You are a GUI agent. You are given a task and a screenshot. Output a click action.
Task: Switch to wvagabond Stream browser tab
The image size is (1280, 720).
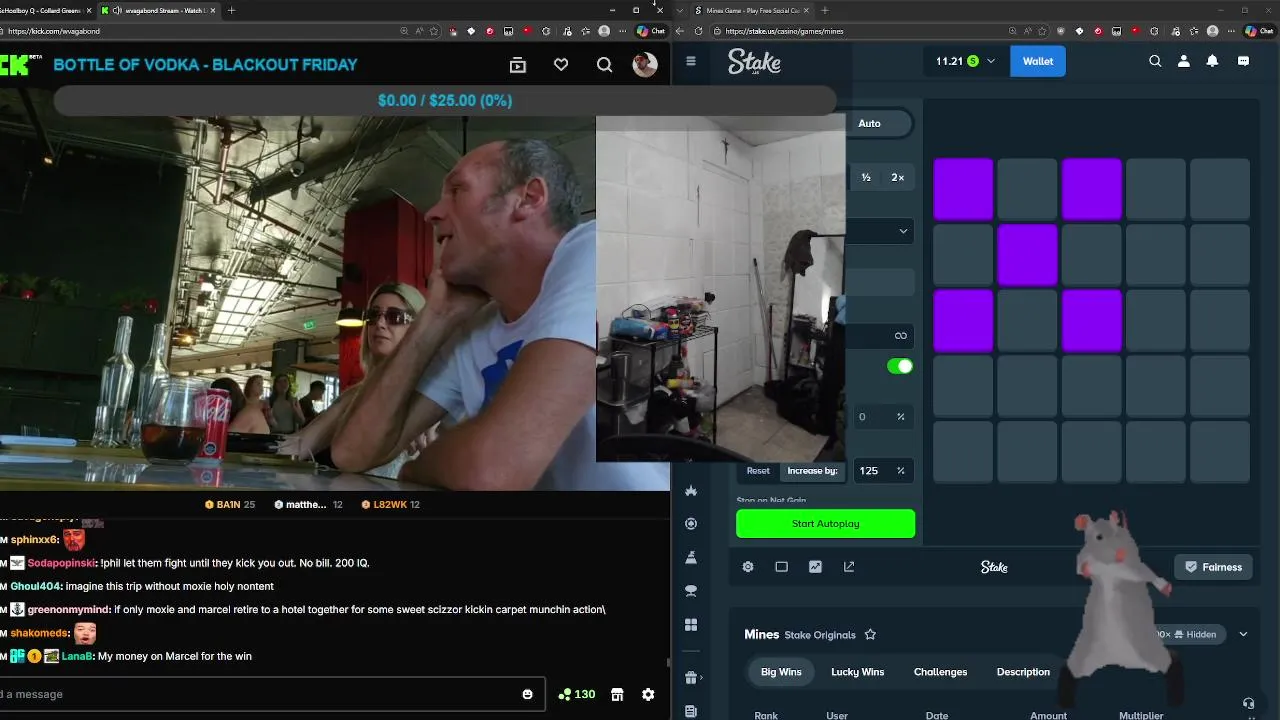(x=160, y=10)
